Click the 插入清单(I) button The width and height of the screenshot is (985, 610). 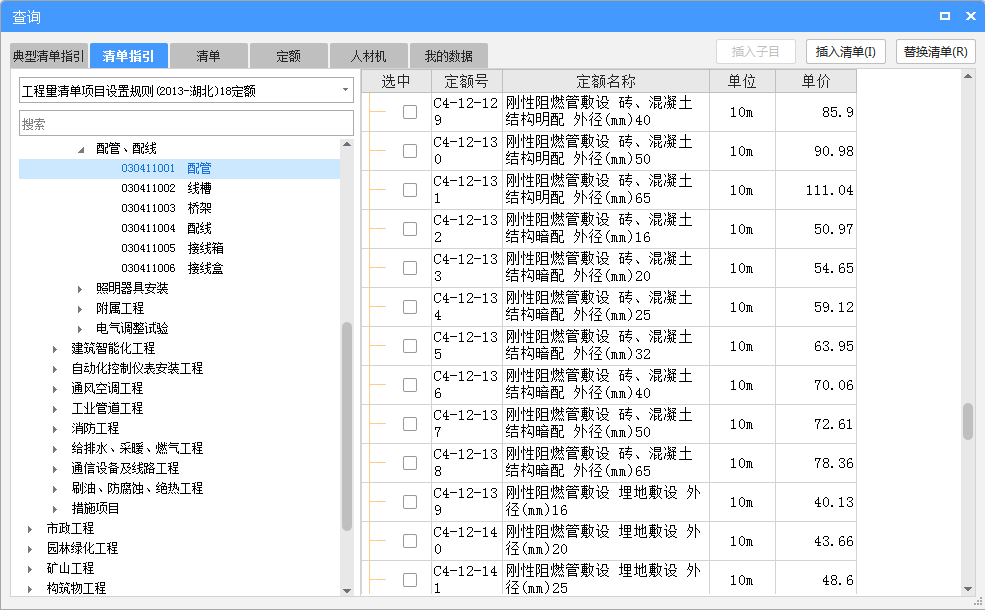[x=845, y=51]
